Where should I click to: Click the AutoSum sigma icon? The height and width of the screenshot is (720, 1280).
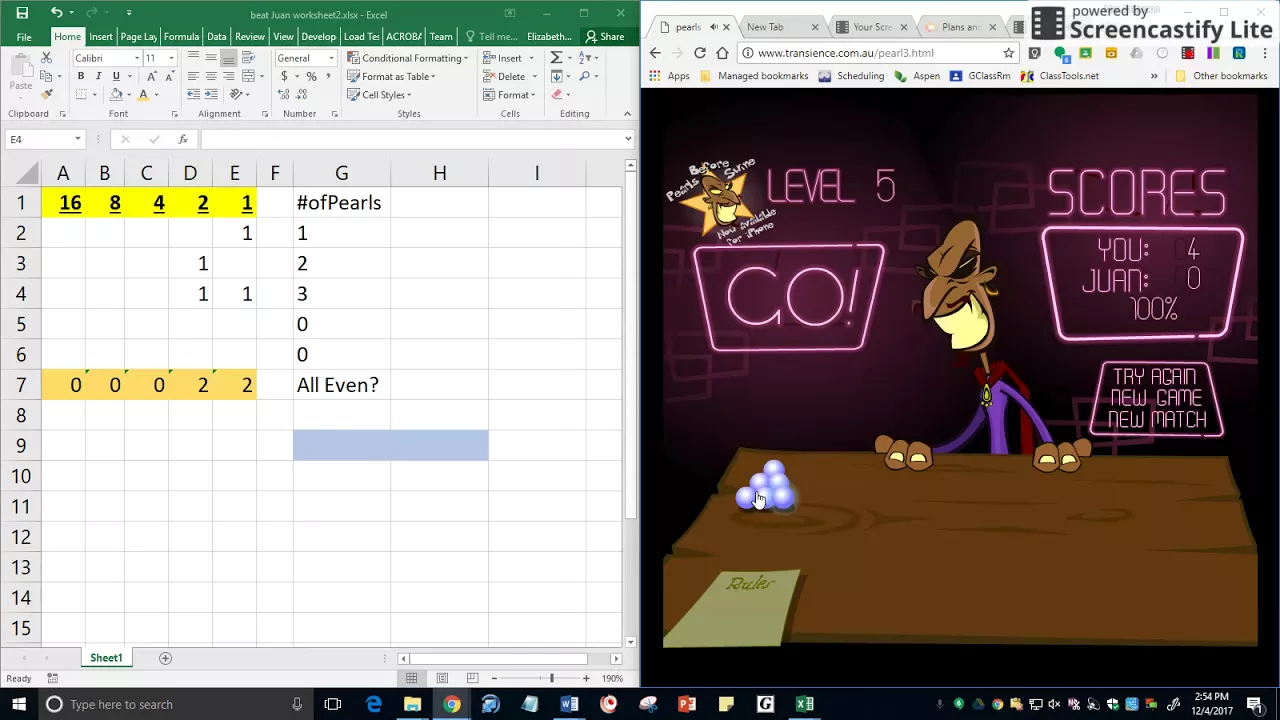click(x=557, y=58)
